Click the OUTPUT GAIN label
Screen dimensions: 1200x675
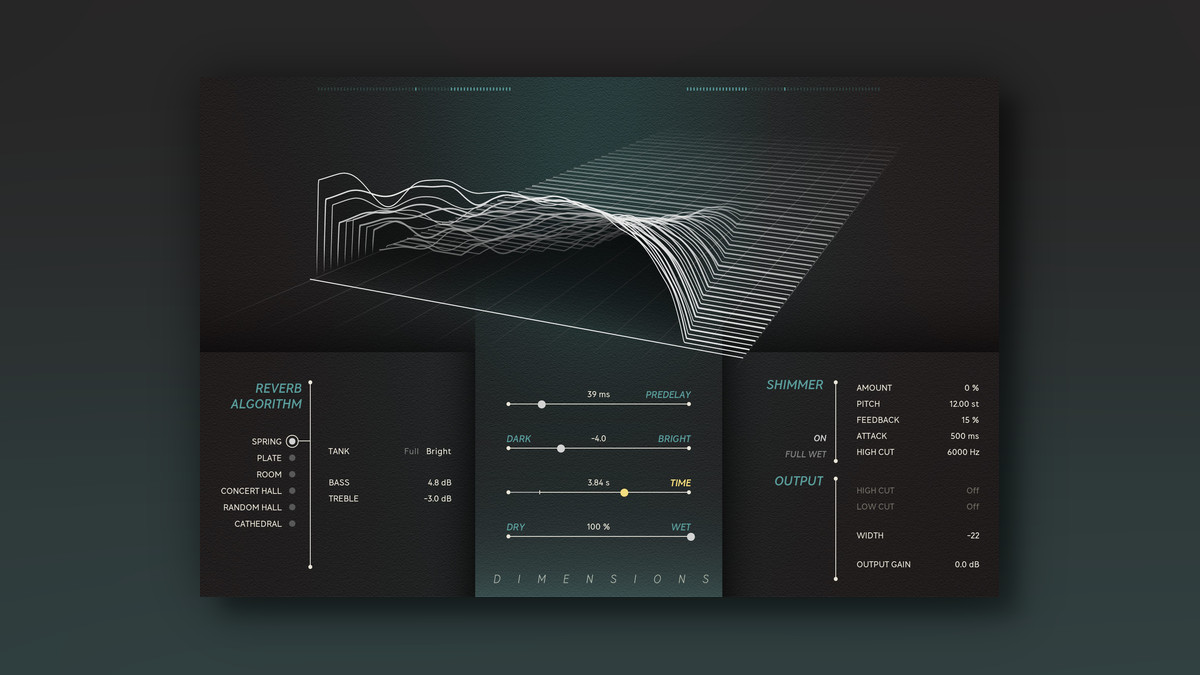point(884,564)
